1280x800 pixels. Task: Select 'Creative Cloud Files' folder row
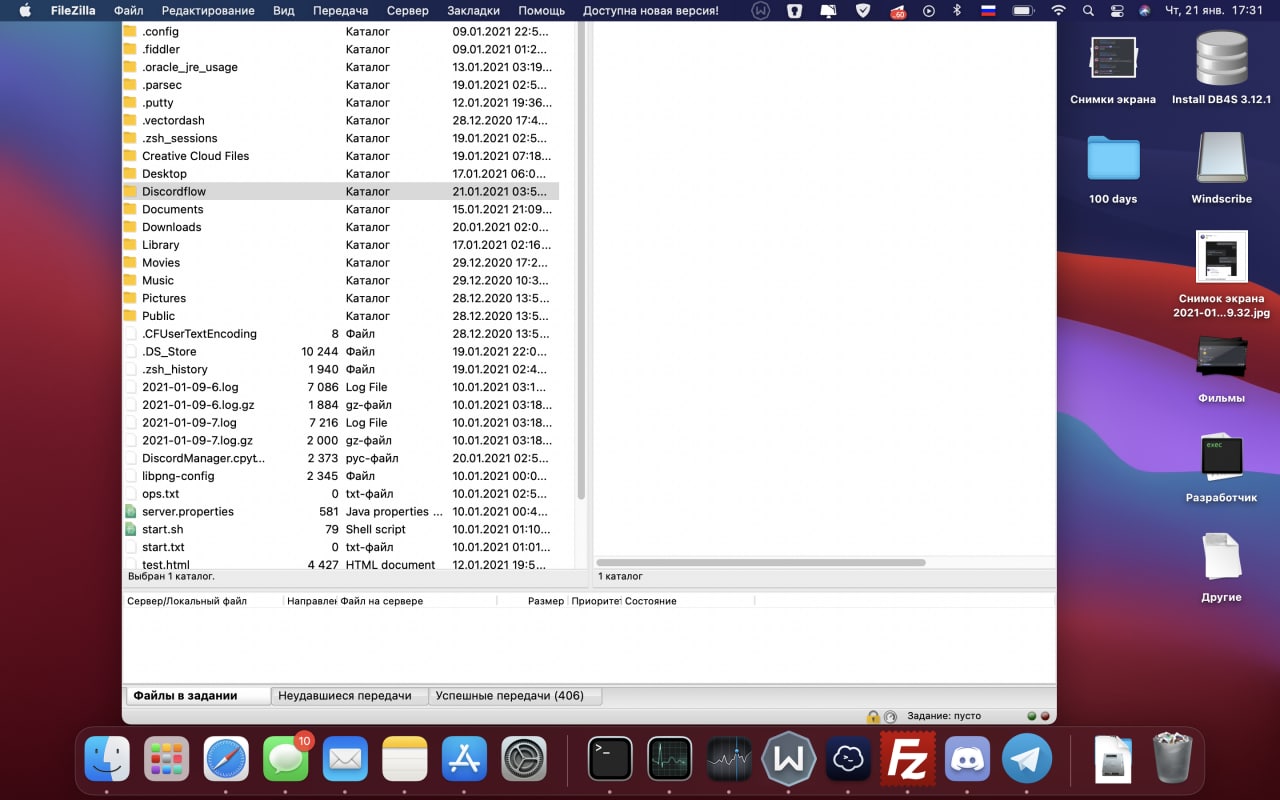click(x=340, y=156)
